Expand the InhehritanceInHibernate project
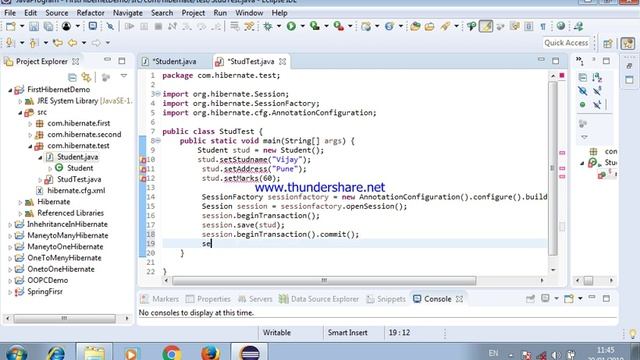Viewport: 640px width, 360px height. click(x=10, y=224)
